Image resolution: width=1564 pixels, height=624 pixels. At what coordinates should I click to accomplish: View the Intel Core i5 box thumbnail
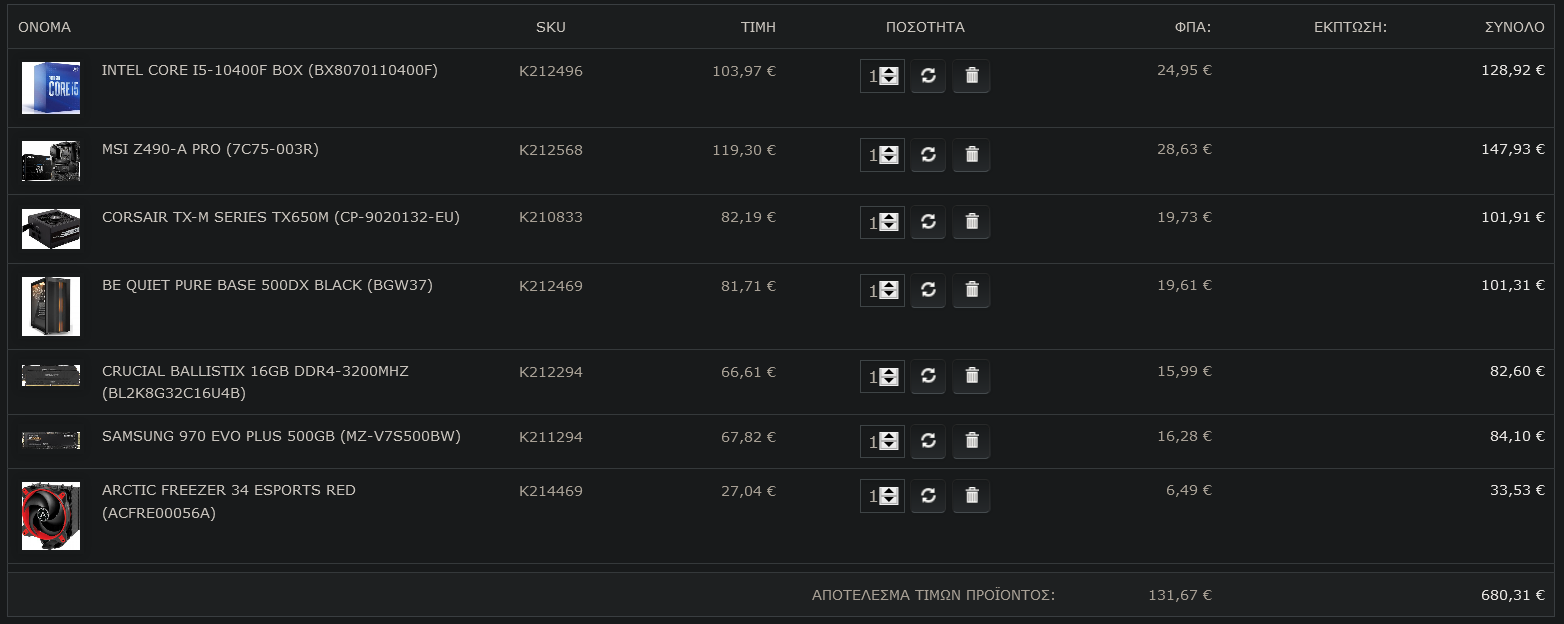tap(51, 88)
